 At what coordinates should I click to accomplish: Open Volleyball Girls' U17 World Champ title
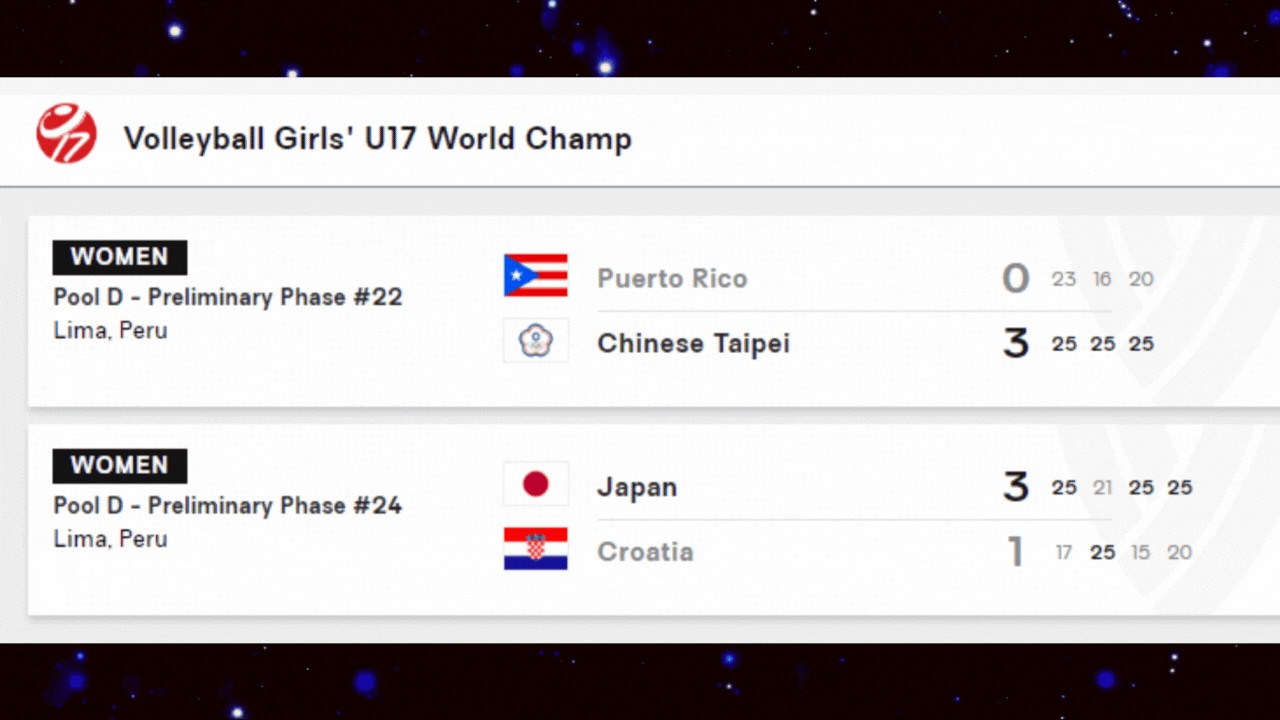click(377, 138)
